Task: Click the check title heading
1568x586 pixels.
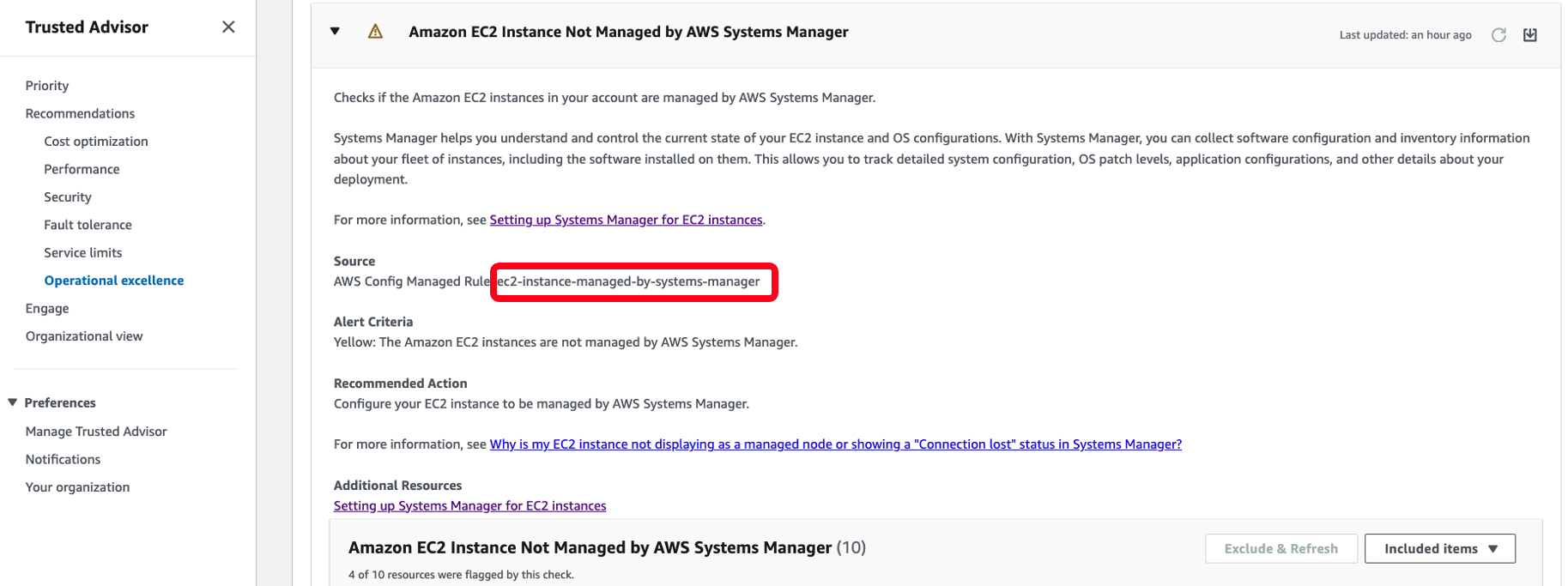Action: click(x=628, y=32)
